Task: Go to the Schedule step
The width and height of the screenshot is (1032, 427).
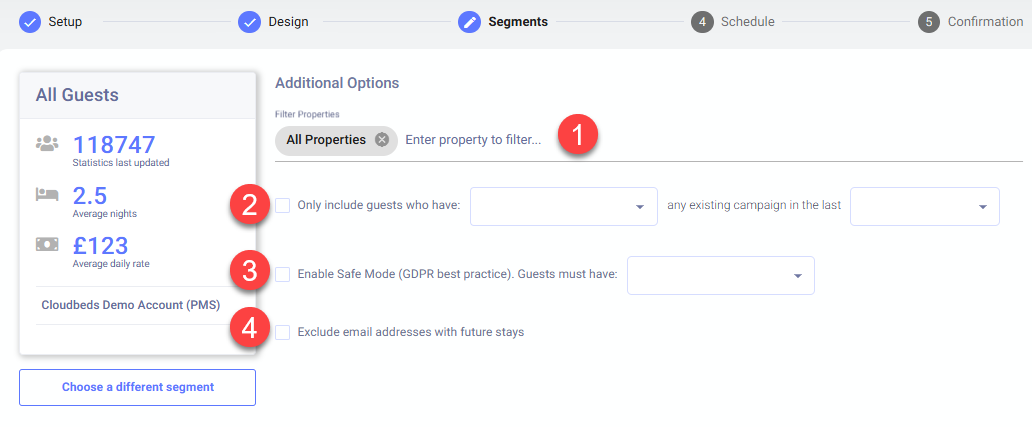Action: coord(748,22)
